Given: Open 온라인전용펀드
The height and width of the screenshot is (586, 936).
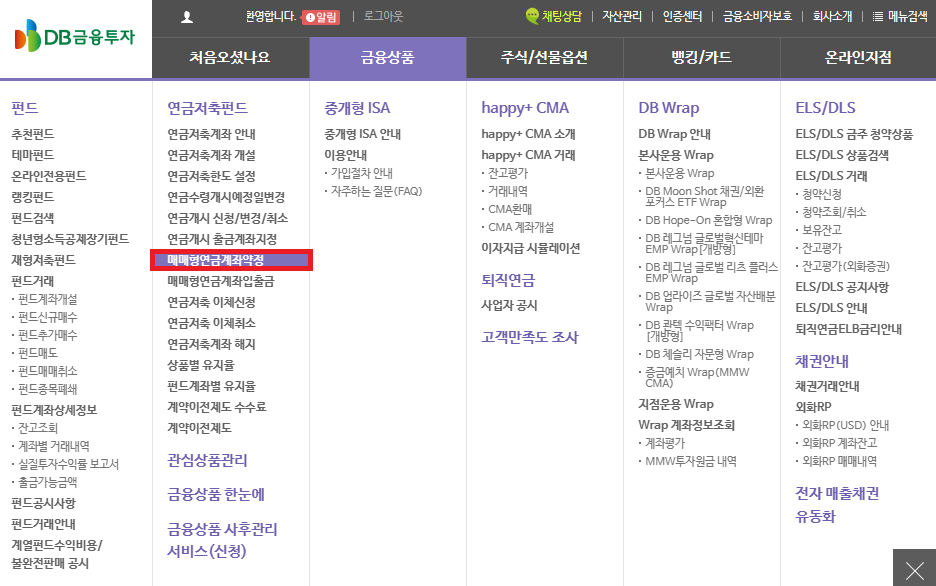Looking at the screenshot, I should (x=49, y=176).
